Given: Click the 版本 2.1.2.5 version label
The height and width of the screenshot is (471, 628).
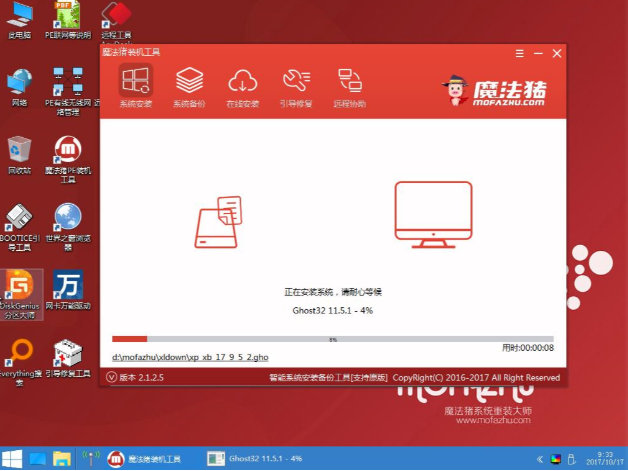Looking at the screenshot, I should (x=141, y=378).
